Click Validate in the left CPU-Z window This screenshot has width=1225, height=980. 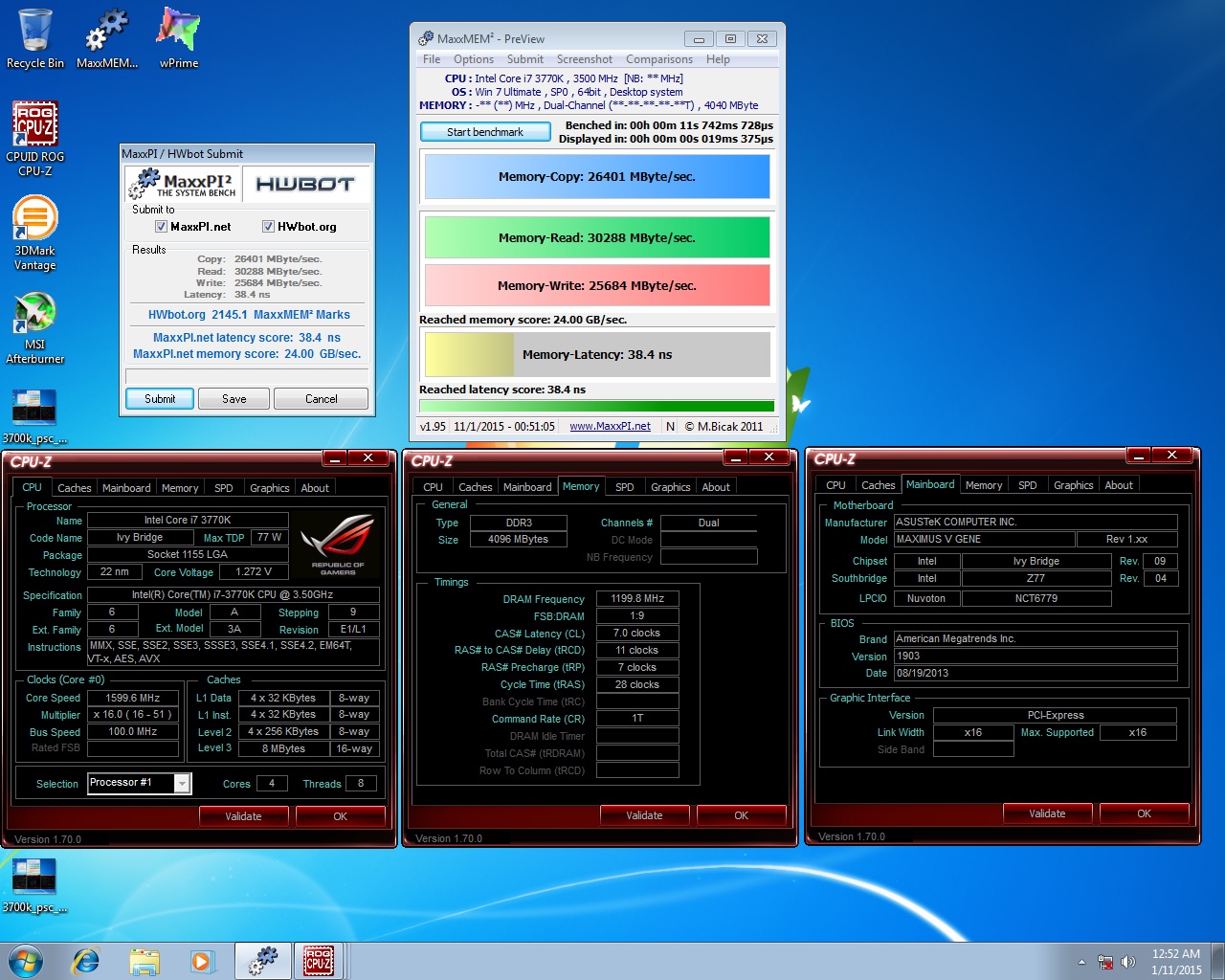[x=243, y=816]
